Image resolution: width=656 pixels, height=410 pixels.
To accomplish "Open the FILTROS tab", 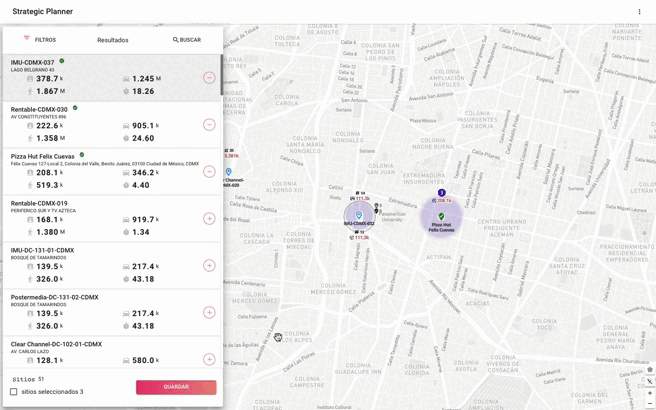I will (x=40, y=40).
